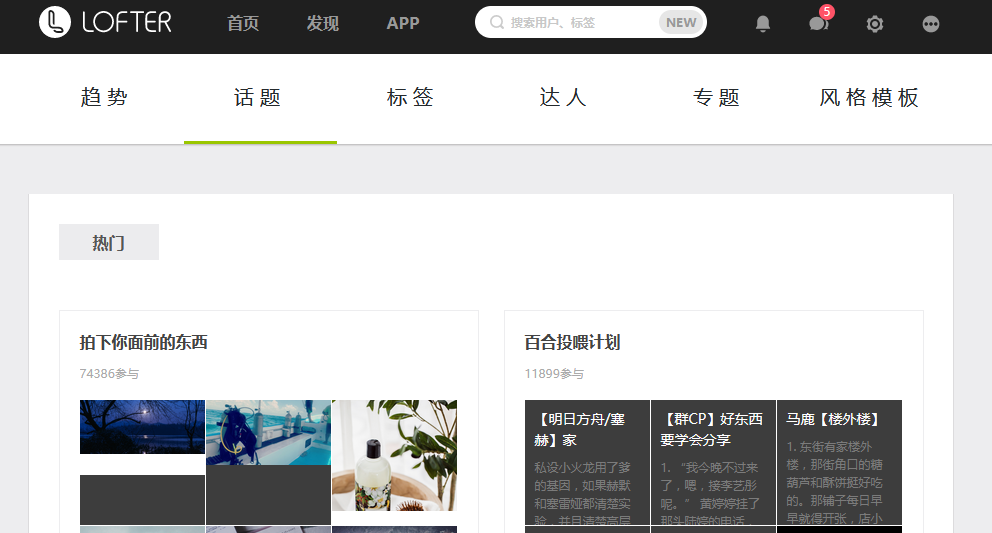
Task: Open the 达人 tab
Action: [x=563, y=97]
